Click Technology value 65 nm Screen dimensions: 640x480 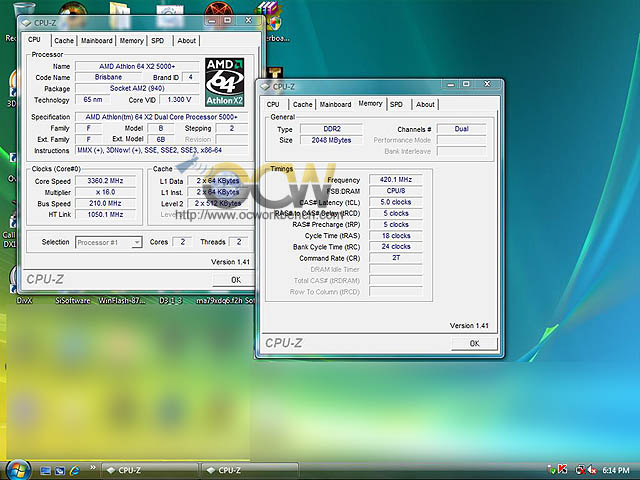click(93, 100)
